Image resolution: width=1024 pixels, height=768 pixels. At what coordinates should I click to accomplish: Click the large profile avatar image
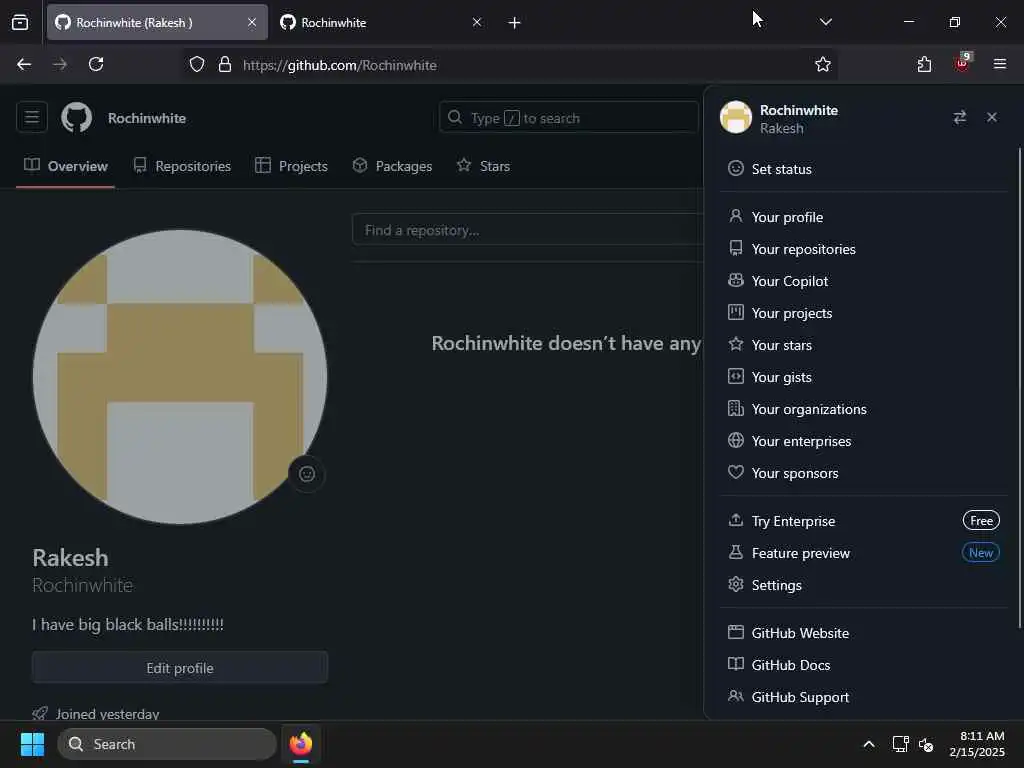[180, 377]
